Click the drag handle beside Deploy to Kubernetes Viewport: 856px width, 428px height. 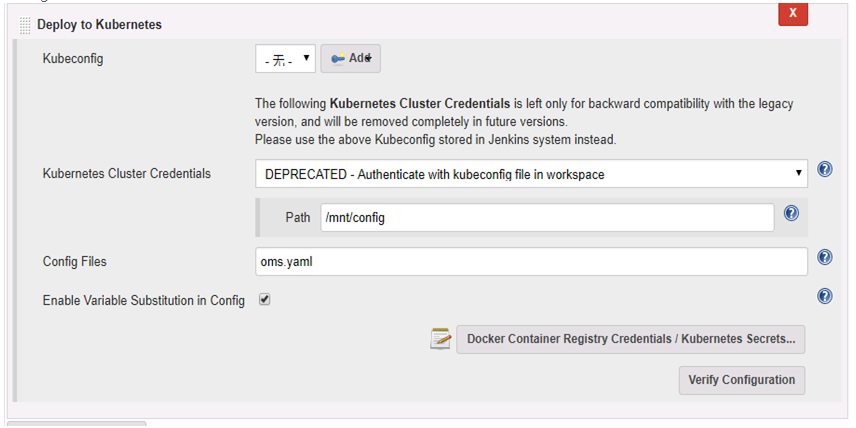[25, 25]
